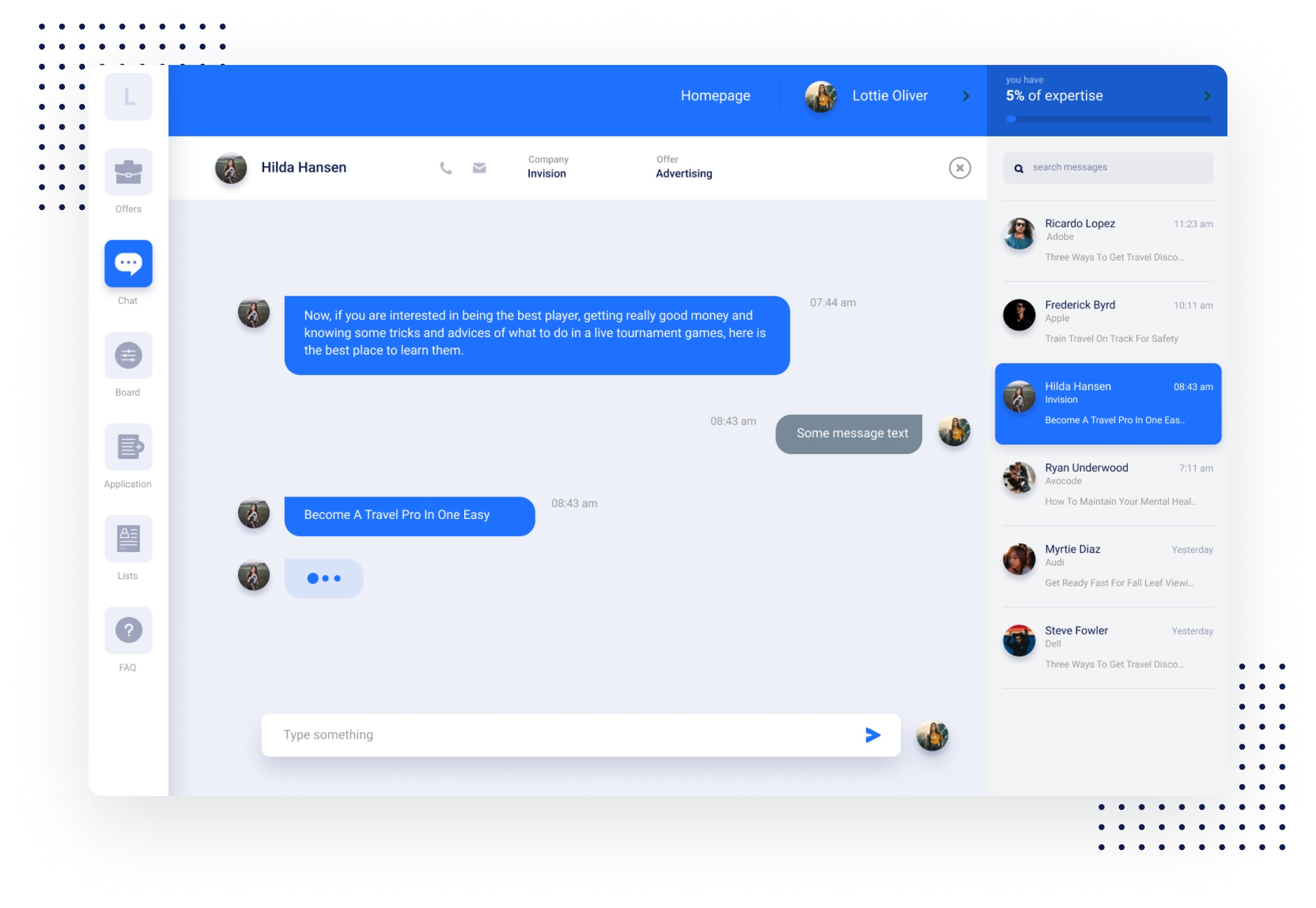1316x908 pixels.
Task: Select the Chat bubble icon in sidebar
Action: coord(128,263)
